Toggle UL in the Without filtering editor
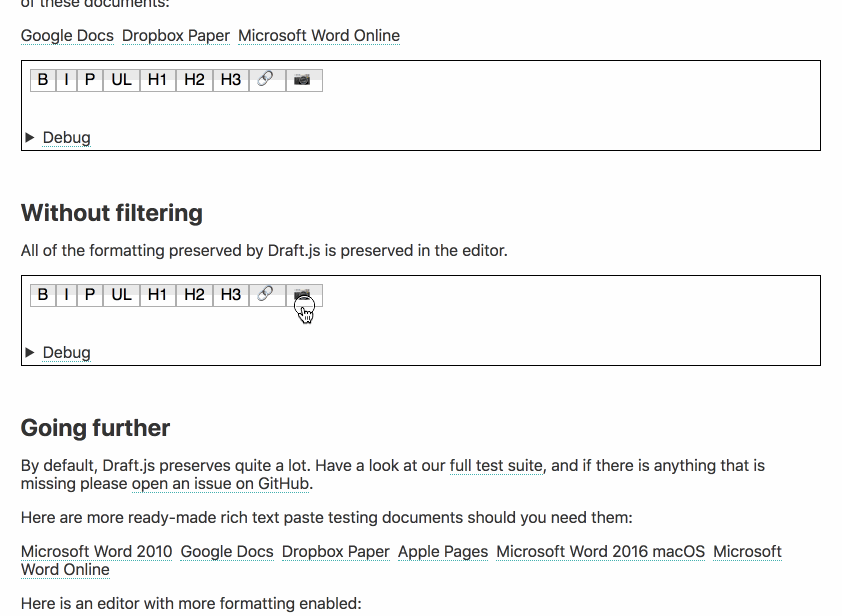This screenshot has width=842, height=616. (x=121, y=295)
